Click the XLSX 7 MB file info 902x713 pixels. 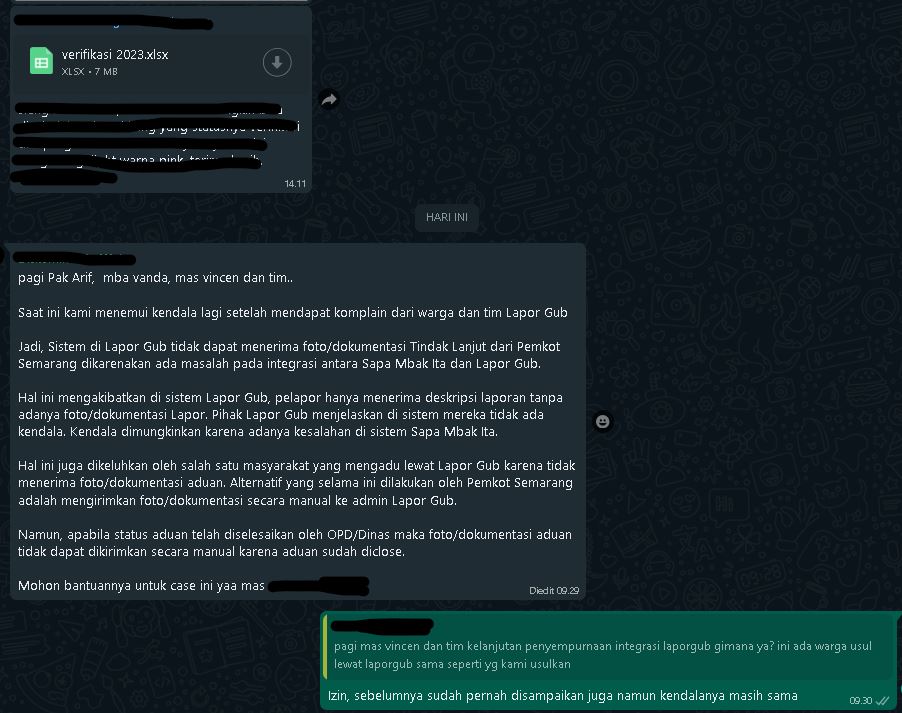[90, 71]
